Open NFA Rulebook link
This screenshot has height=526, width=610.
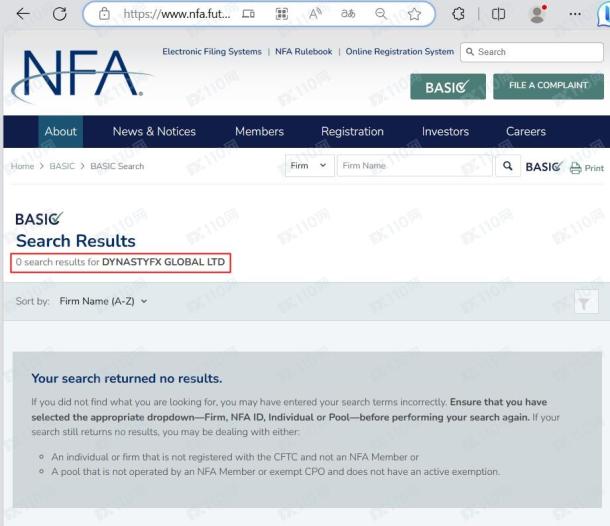pyautogui.click(x=303, y=51)
